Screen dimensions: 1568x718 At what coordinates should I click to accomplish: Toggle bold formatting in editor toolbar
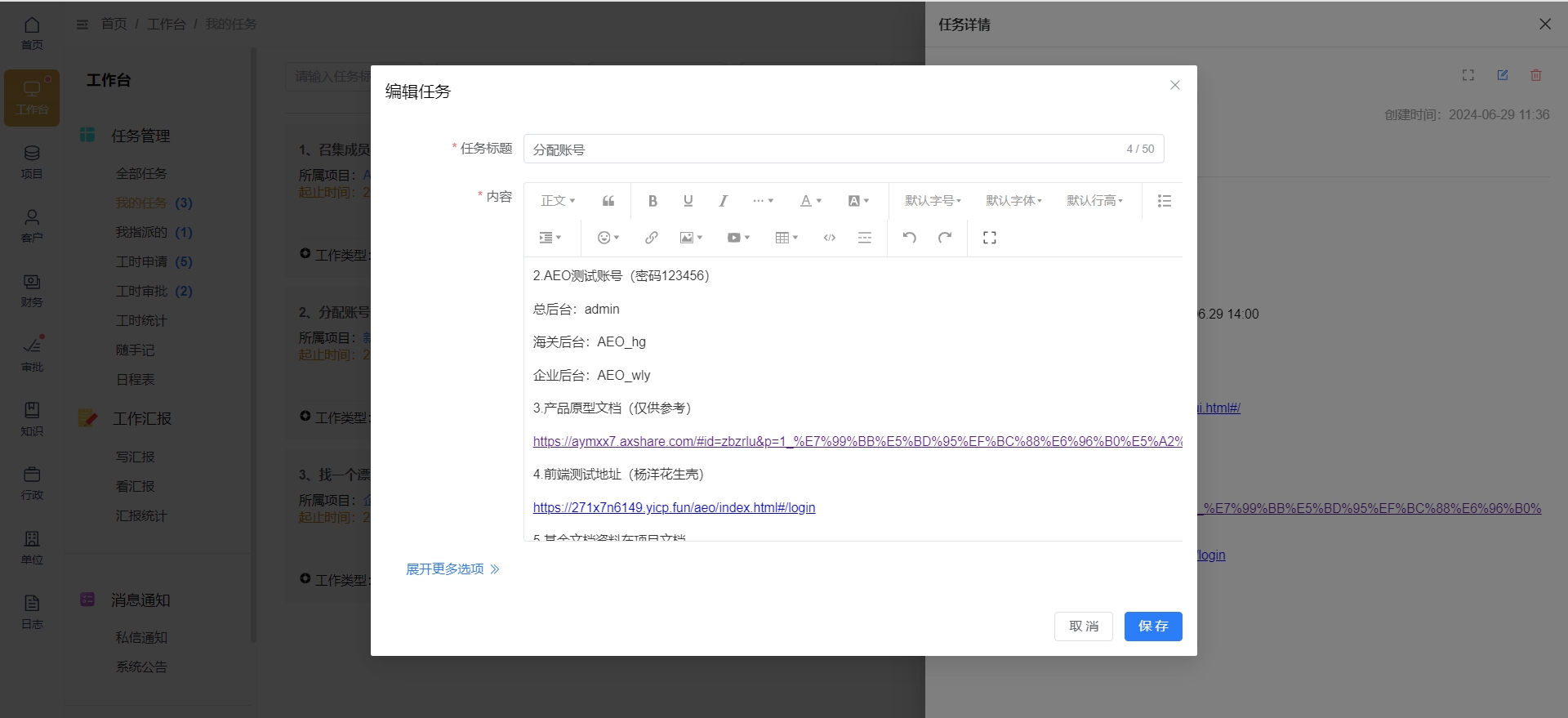653,201
